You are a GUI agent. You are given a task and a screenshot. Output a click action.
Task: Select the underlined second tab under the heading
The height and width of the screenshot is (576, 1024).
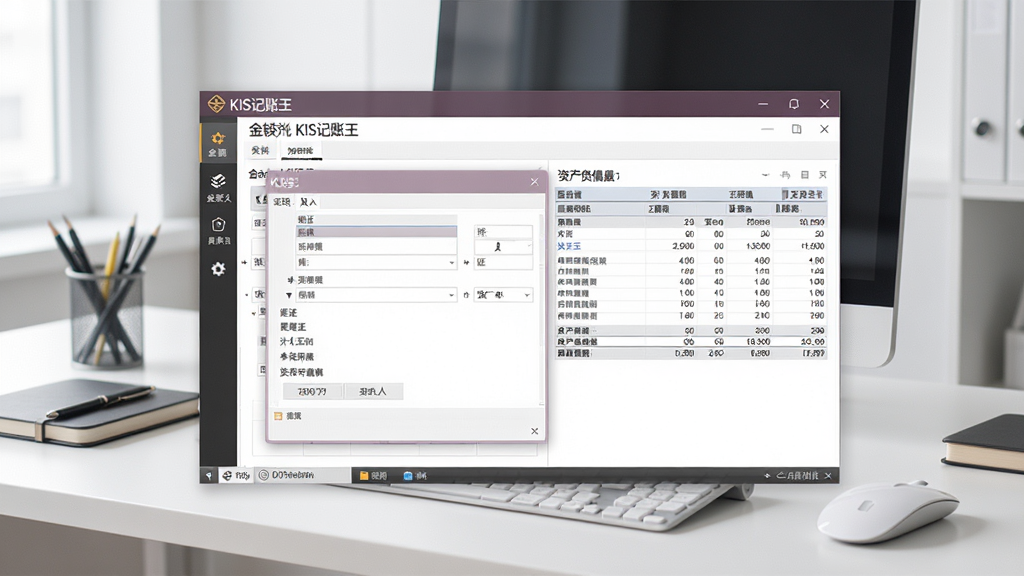click(300, 150)
